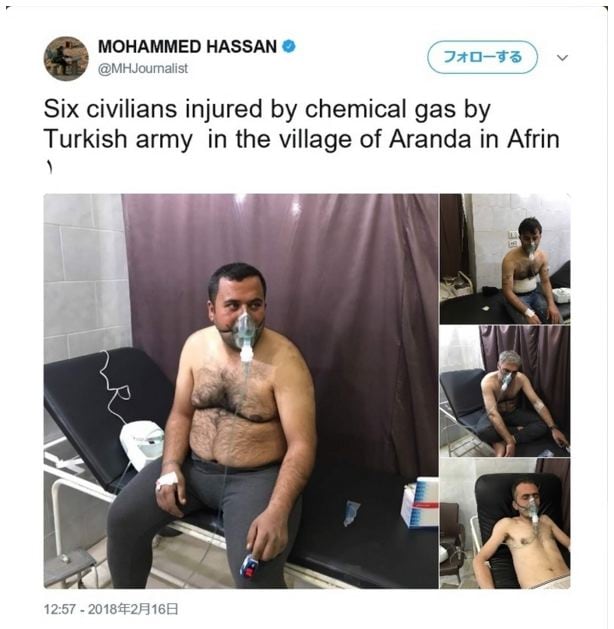Click the phrase "Turkish army" in the tweet
Viewport: 614px width, 629px height.
click(x=118, y=140)
